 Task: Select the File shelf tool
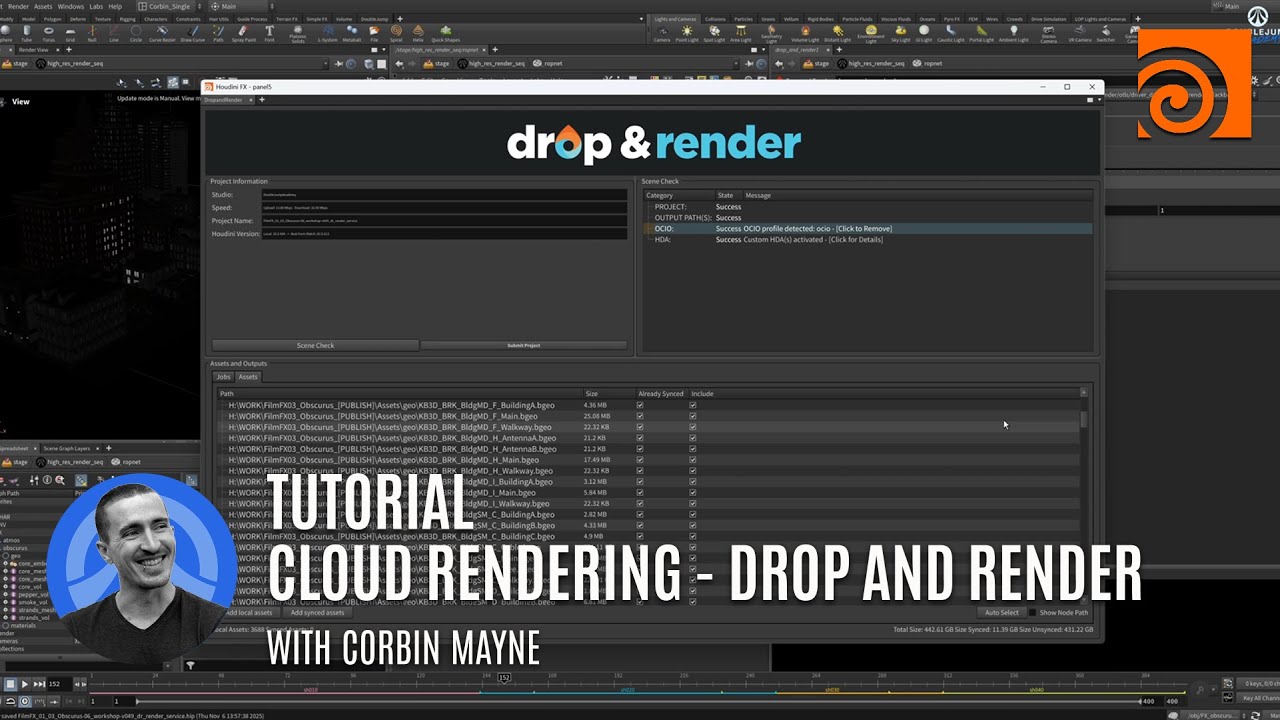click(374, 33)
